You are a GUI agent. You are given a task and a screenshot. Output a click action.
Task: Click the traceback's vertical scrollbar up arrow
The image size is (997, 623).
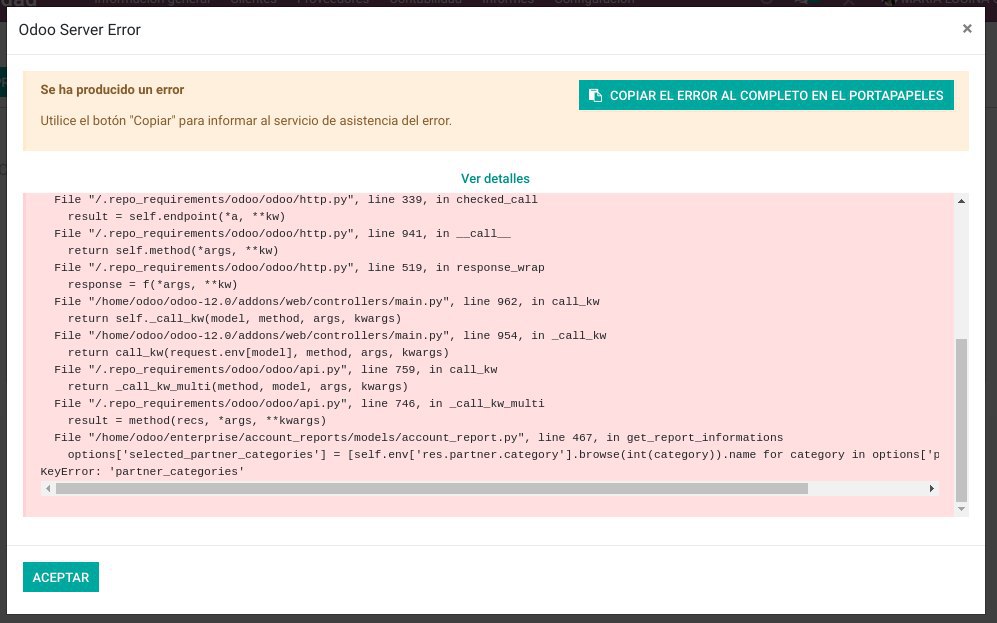point(961,201)
